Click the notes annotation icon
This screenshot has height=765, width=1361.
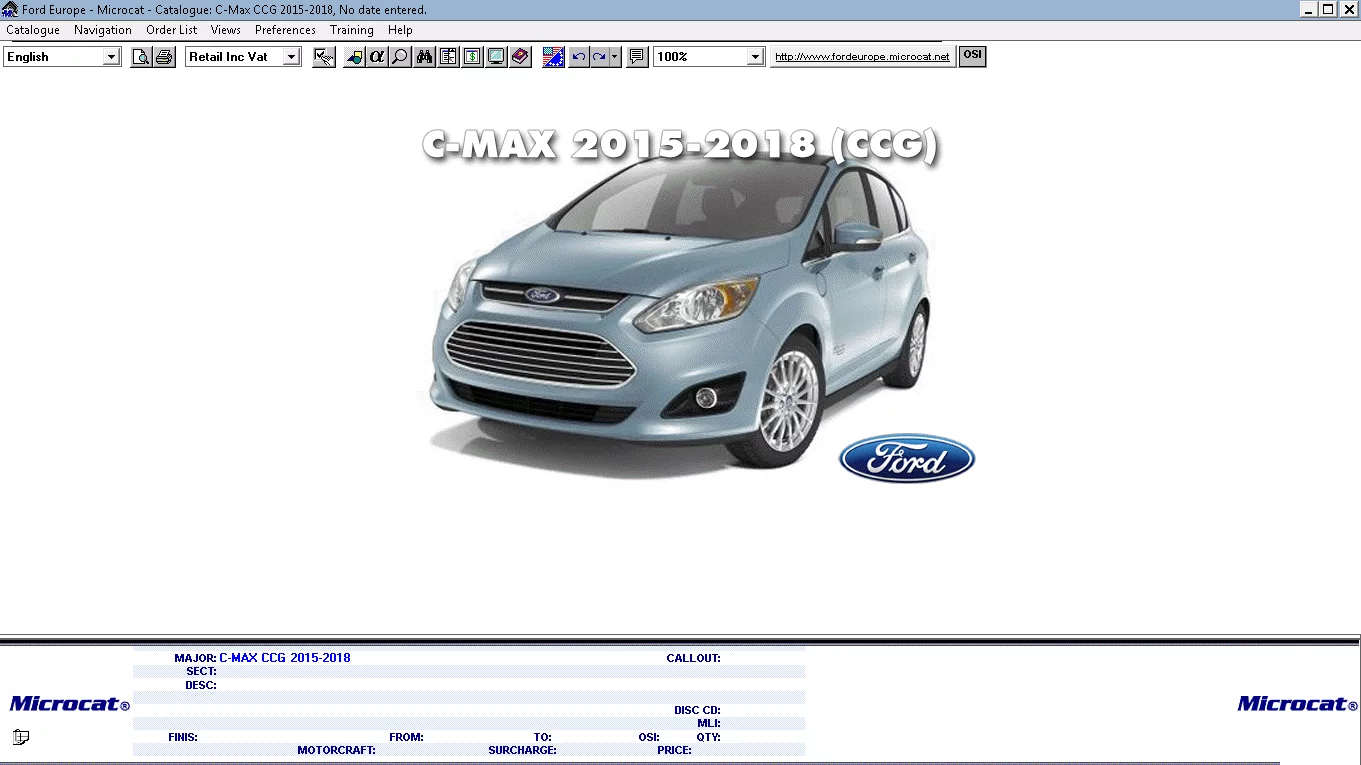[x=636, y=57]
